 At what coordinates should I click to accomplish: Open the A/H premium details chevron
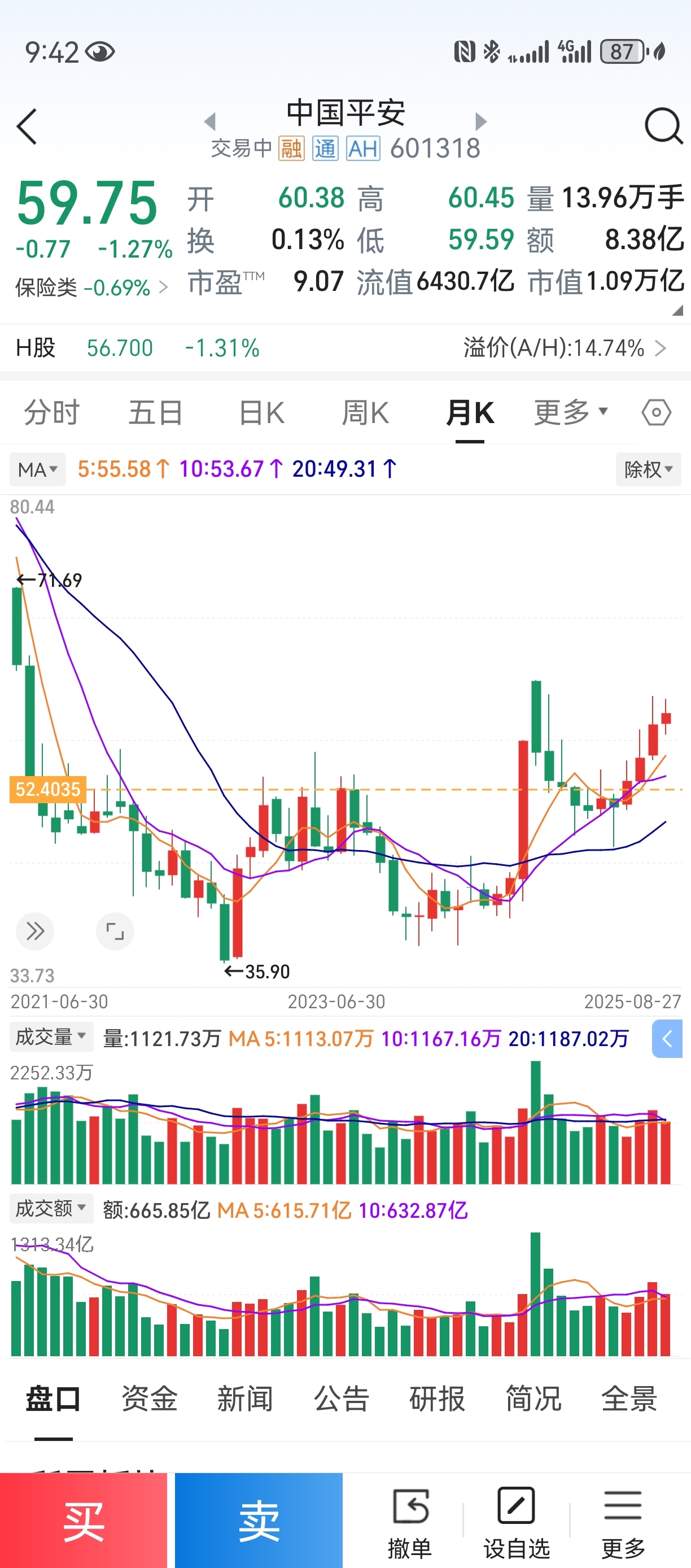(661, 348)
